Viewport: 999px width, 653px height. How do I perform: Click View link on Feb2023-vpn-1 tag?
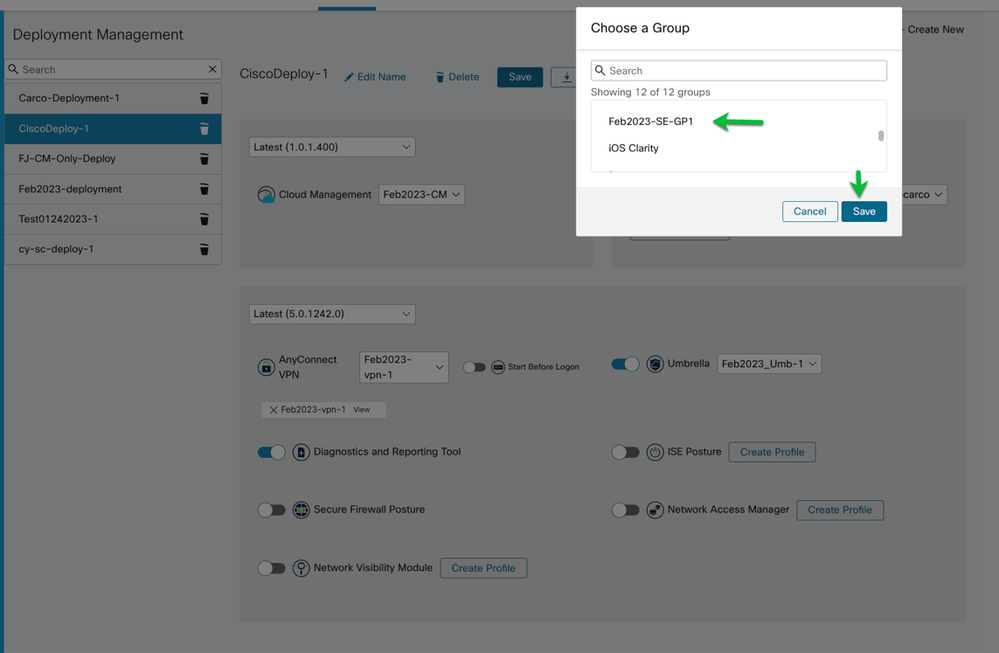pos(361,410)
